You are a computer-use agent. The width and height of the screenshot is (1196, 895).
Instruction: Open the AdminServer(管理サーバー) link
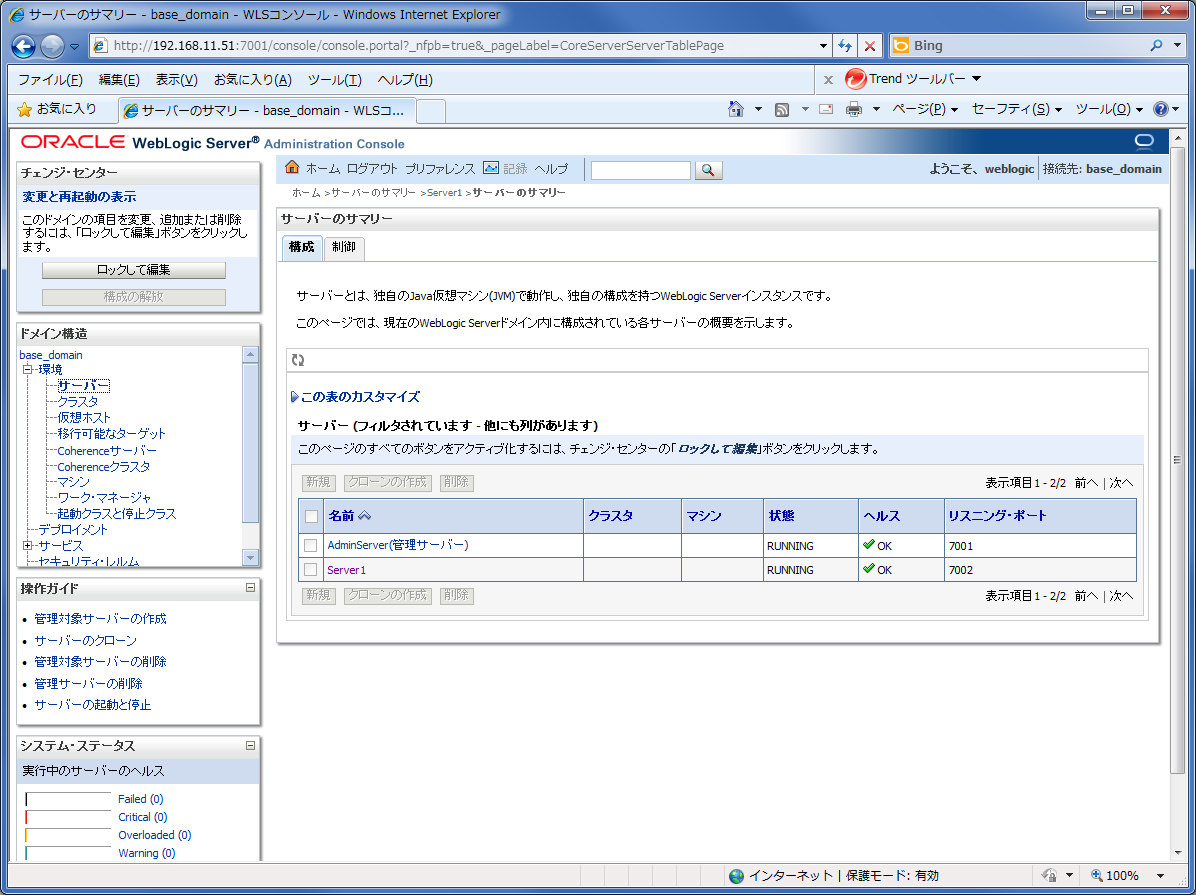click(398, 545)
